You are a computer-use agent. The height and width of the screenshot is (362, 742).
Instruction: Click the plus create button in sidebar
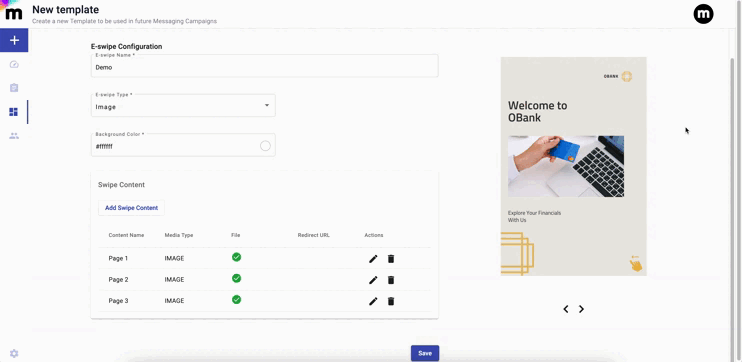tap(14, 40)
